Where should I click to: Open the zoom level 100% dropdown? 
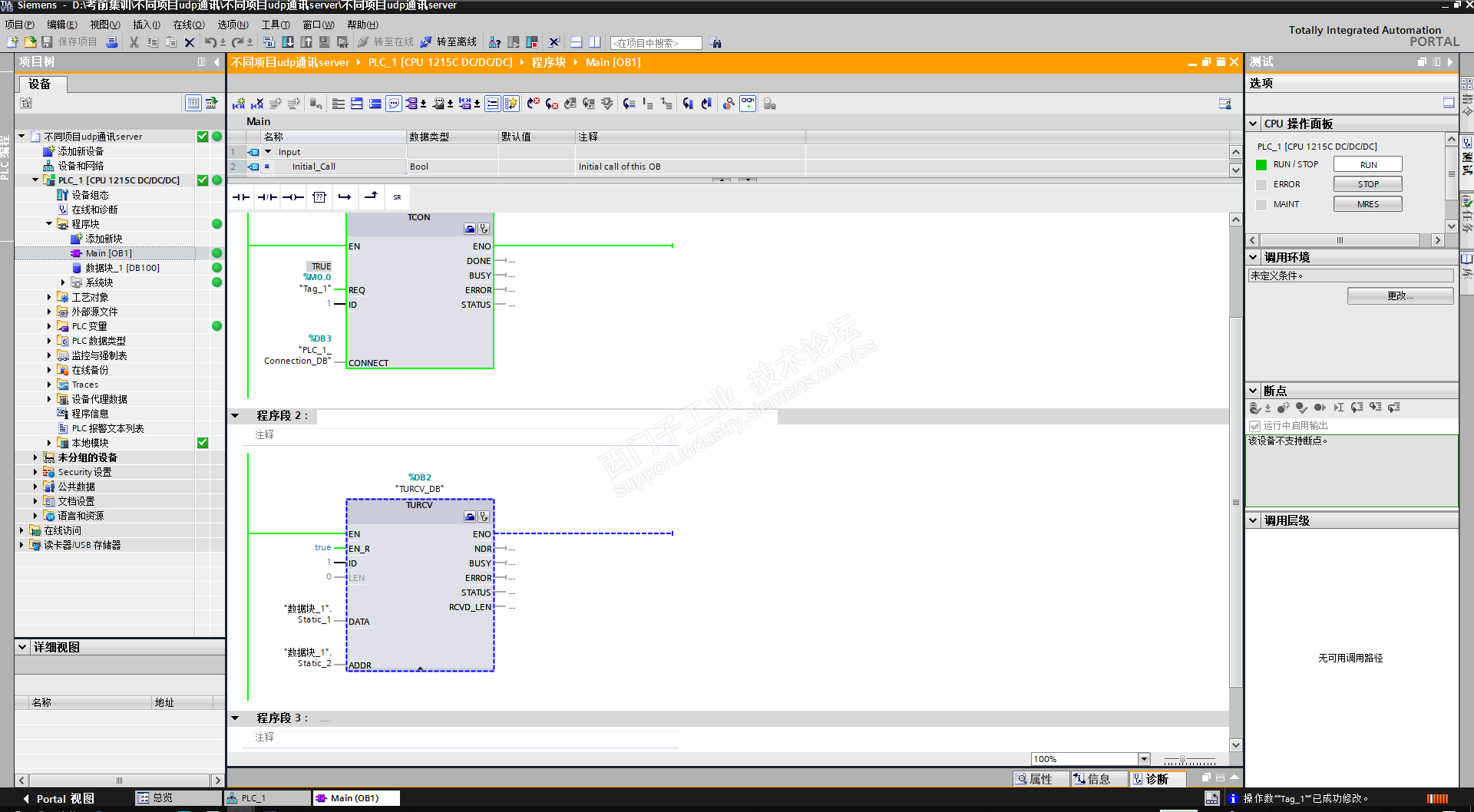[1144, 759]
